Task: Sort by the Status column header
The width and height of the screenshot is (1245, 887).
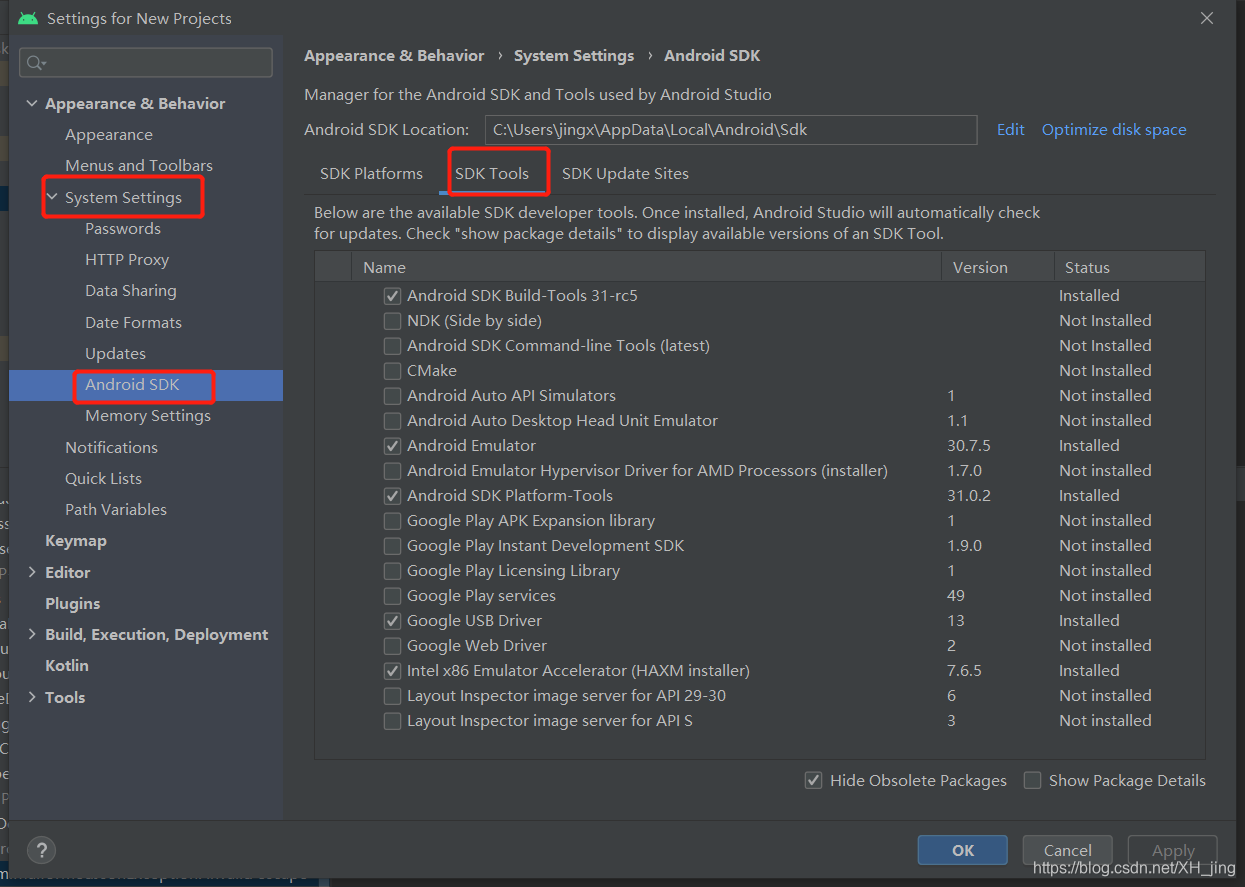Action: (1129, 268)
